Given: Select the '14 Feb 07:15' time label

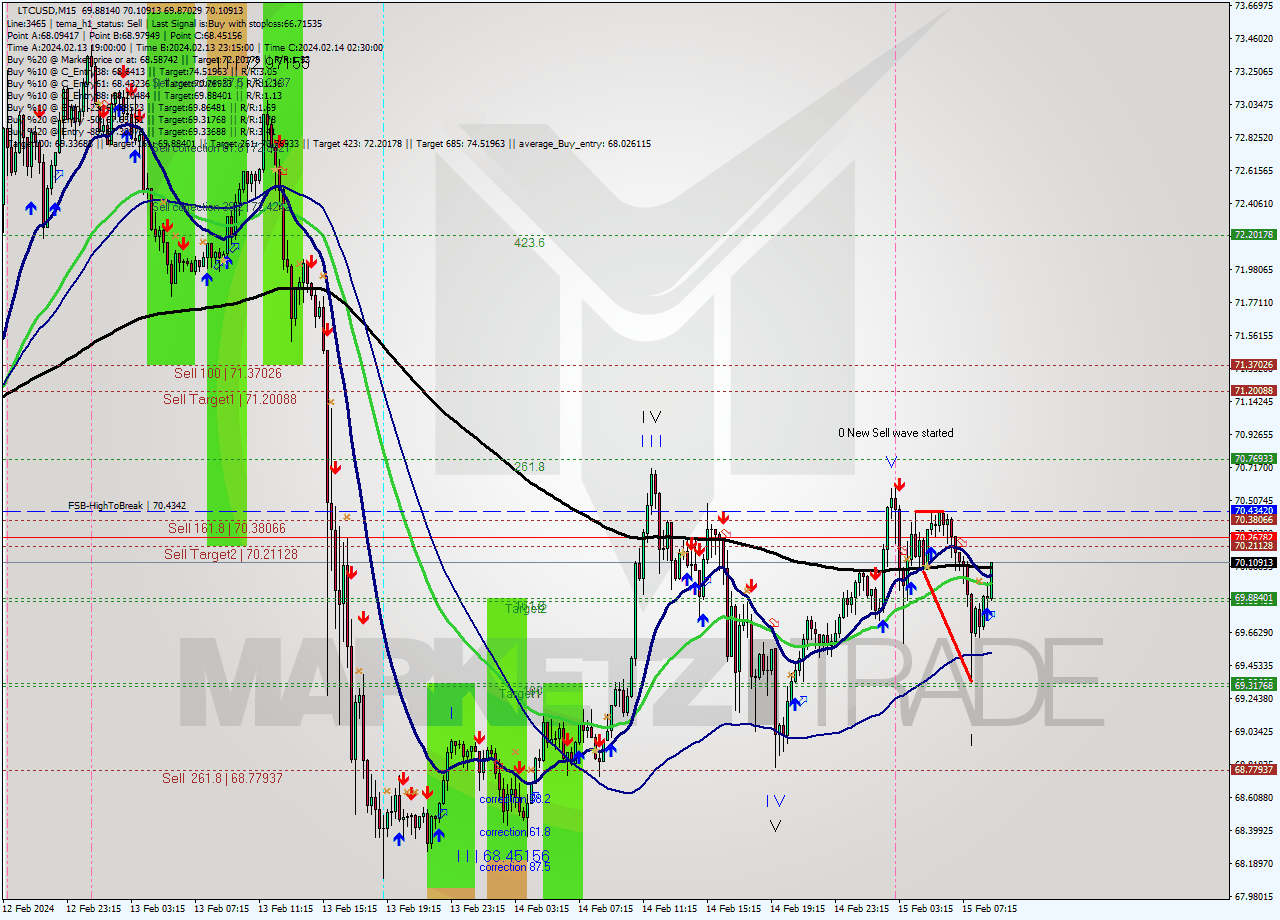Looking at the screenshot, I should [x=606, y=909].
